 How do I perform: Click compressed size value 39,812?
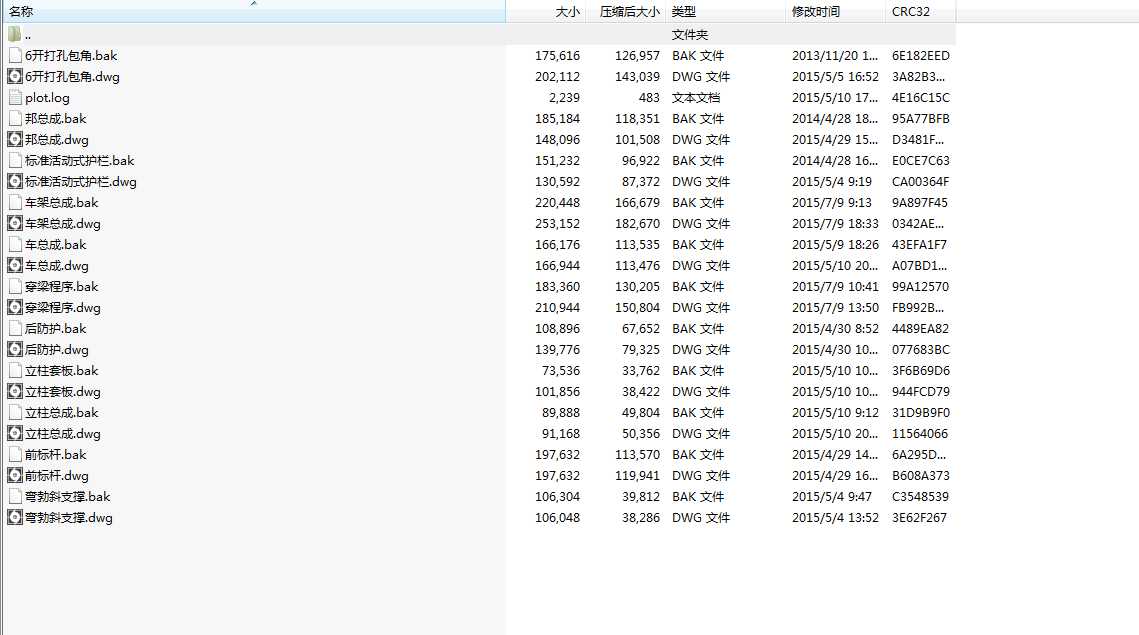[641, 498]
